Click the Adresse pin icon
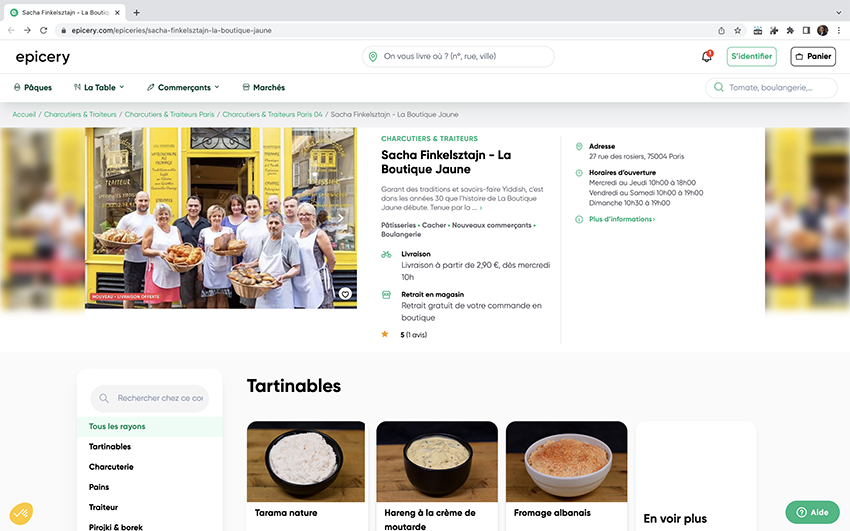Screen dimensions: 850x531 point(579,146)
